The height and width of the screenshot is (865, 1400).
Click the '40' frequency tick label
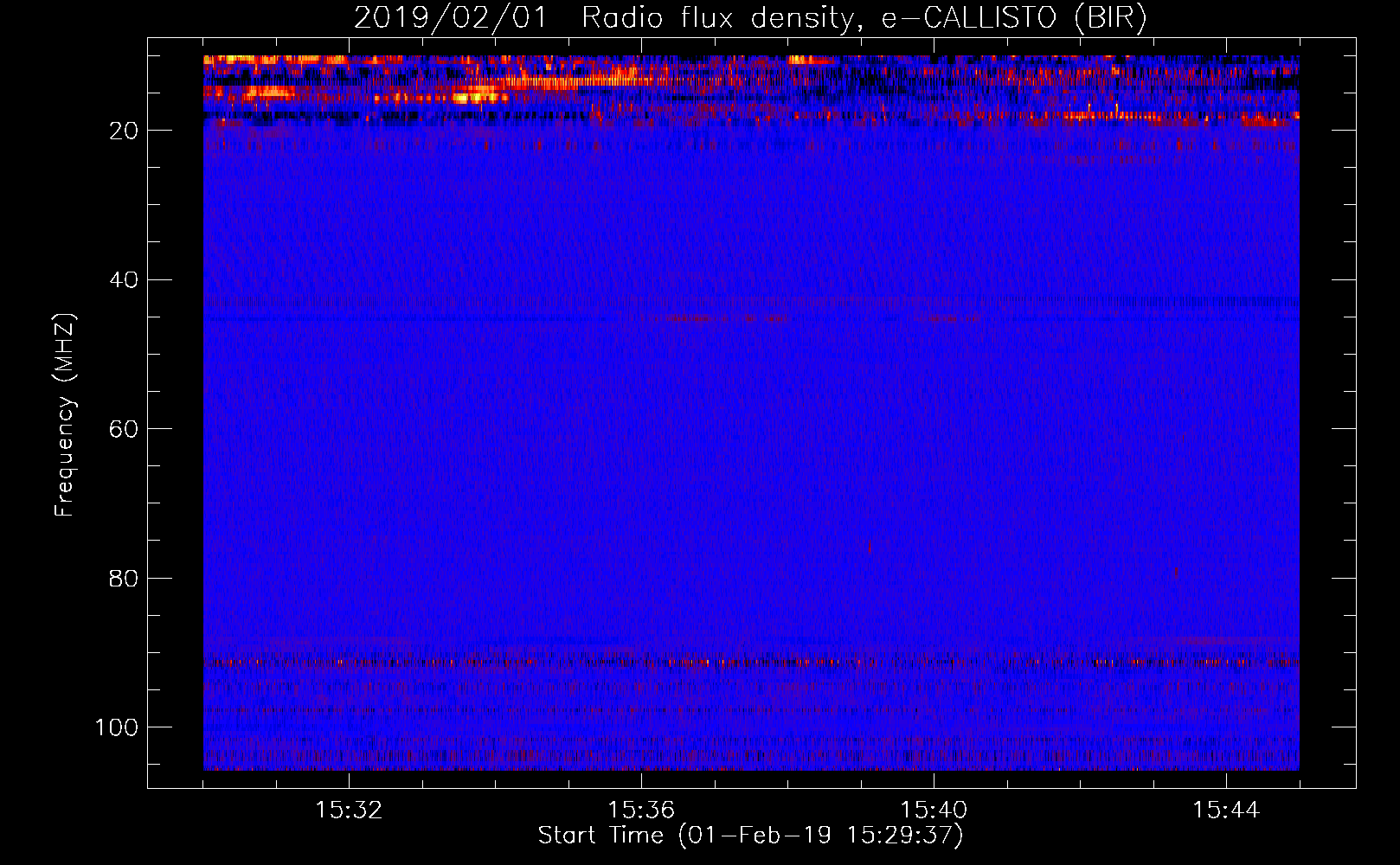coord(124,280)
